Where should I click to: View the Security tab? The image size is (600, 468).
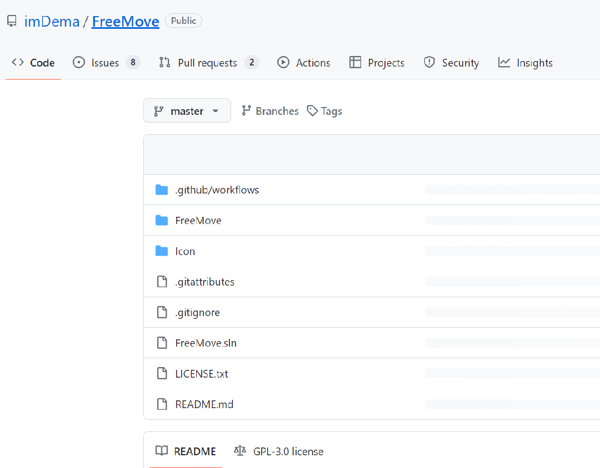tap(451, 63)
